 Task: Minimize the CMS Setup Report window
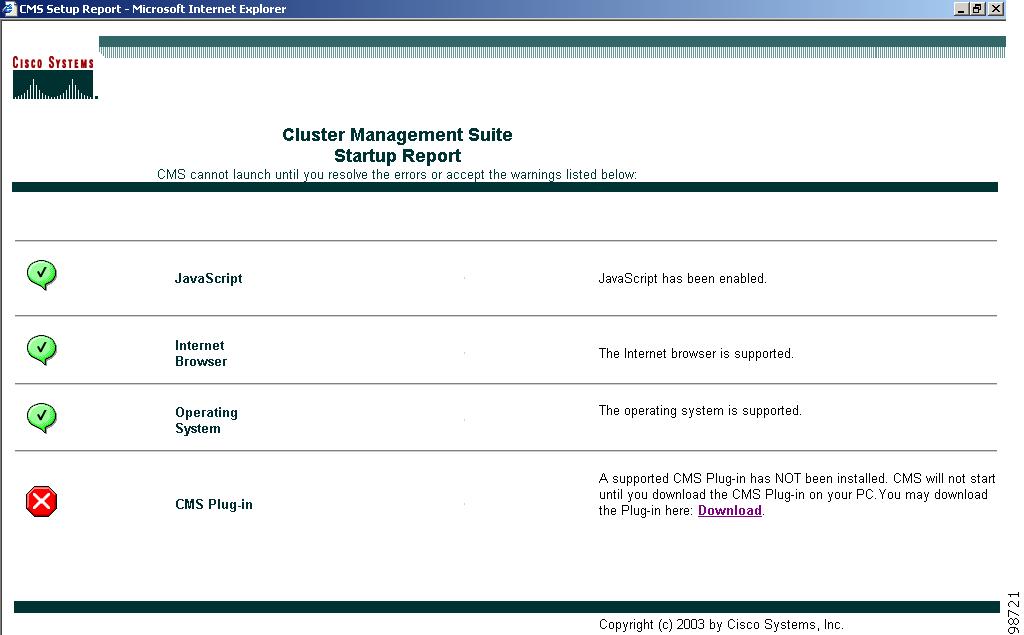tap(961, 8)
